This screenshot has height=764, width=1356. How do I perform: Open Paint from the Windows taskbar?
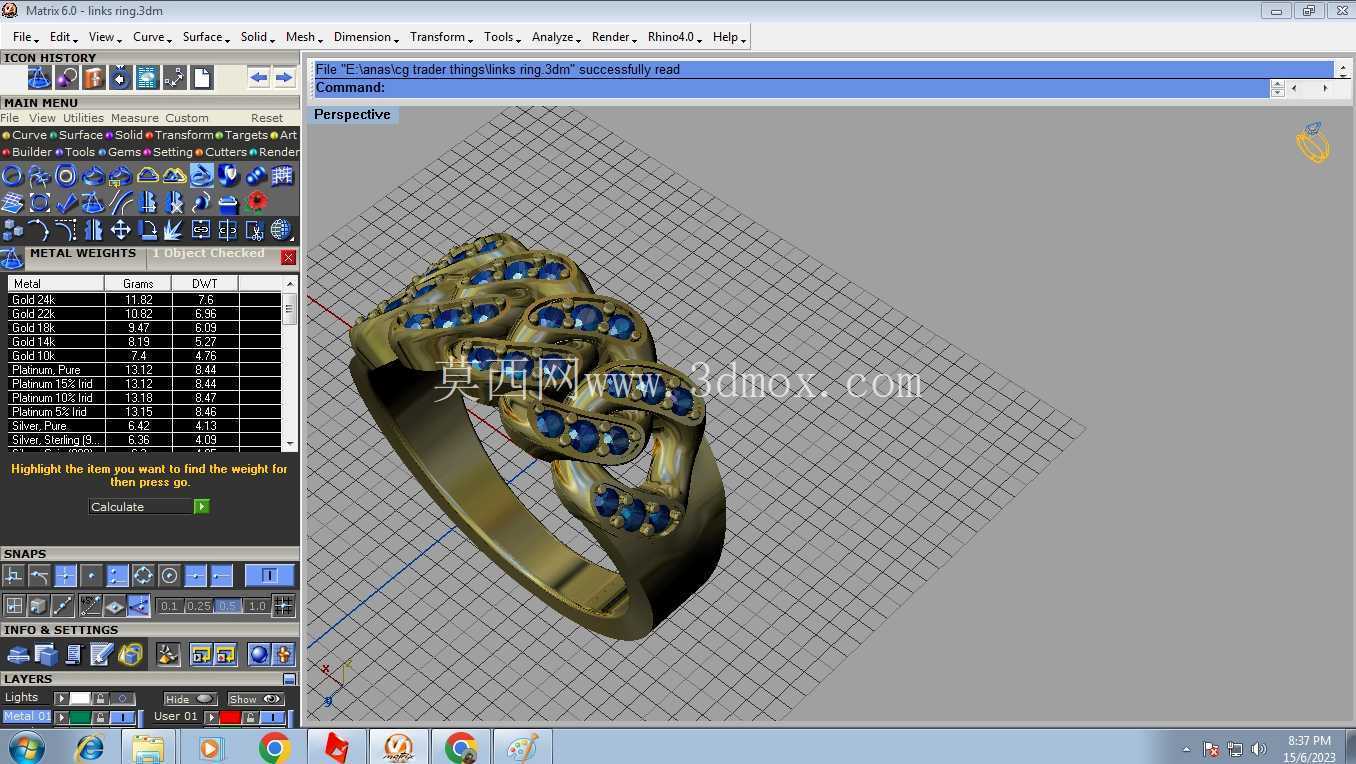(522, 747)
